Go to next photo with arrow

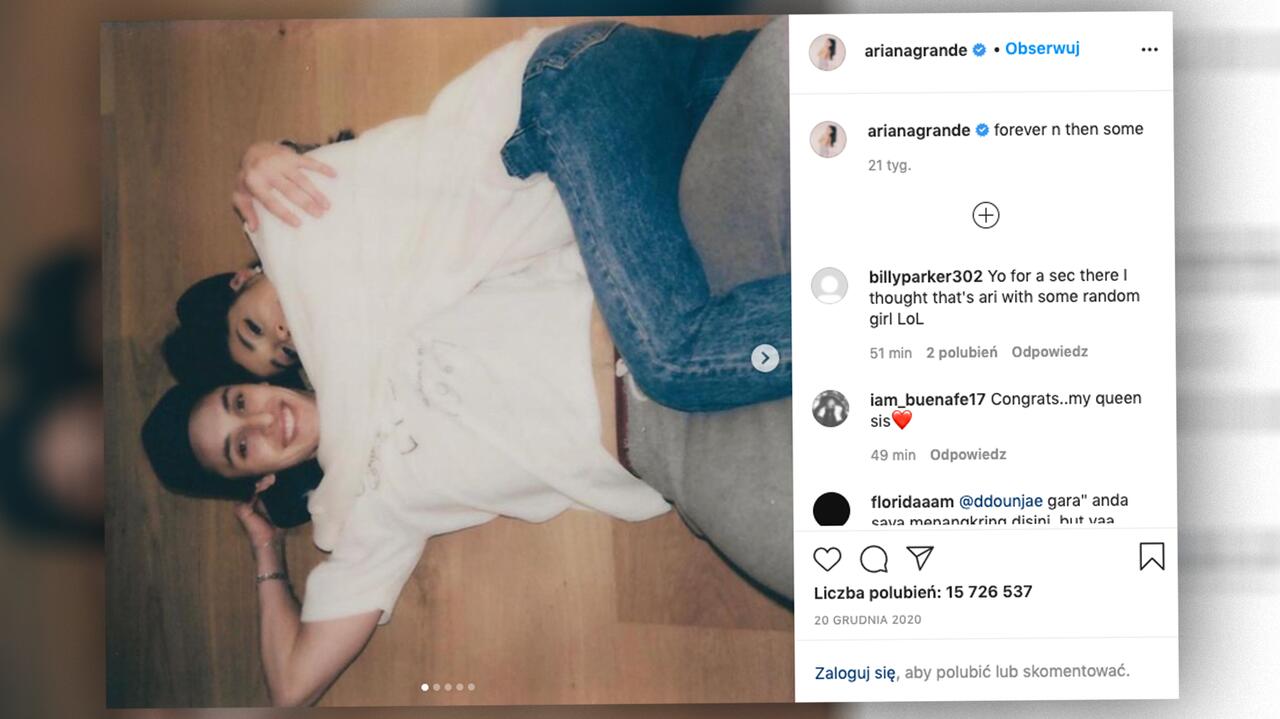pyautogui.click(x=765, y=358)
